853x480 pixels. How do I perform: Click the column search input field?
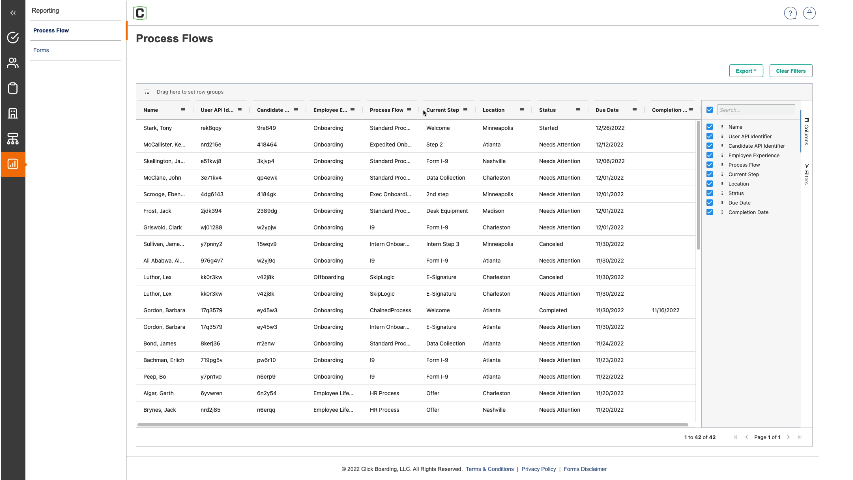pos(755,110)
